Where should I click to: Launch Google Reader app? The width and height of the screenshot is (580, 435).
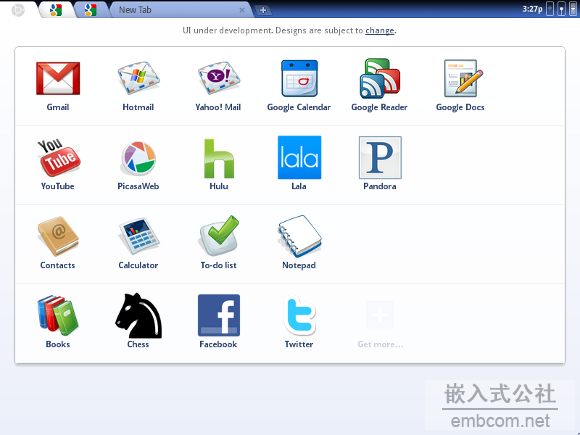[x=380, y=78]
